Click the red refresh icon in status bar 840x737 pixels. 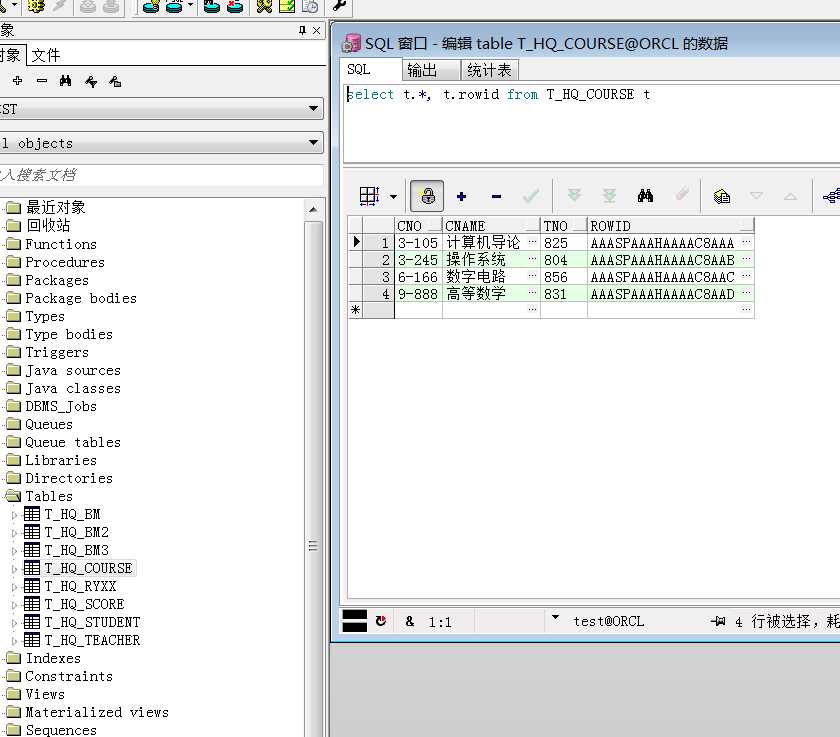pyautogui.click(x=381, y=621)
